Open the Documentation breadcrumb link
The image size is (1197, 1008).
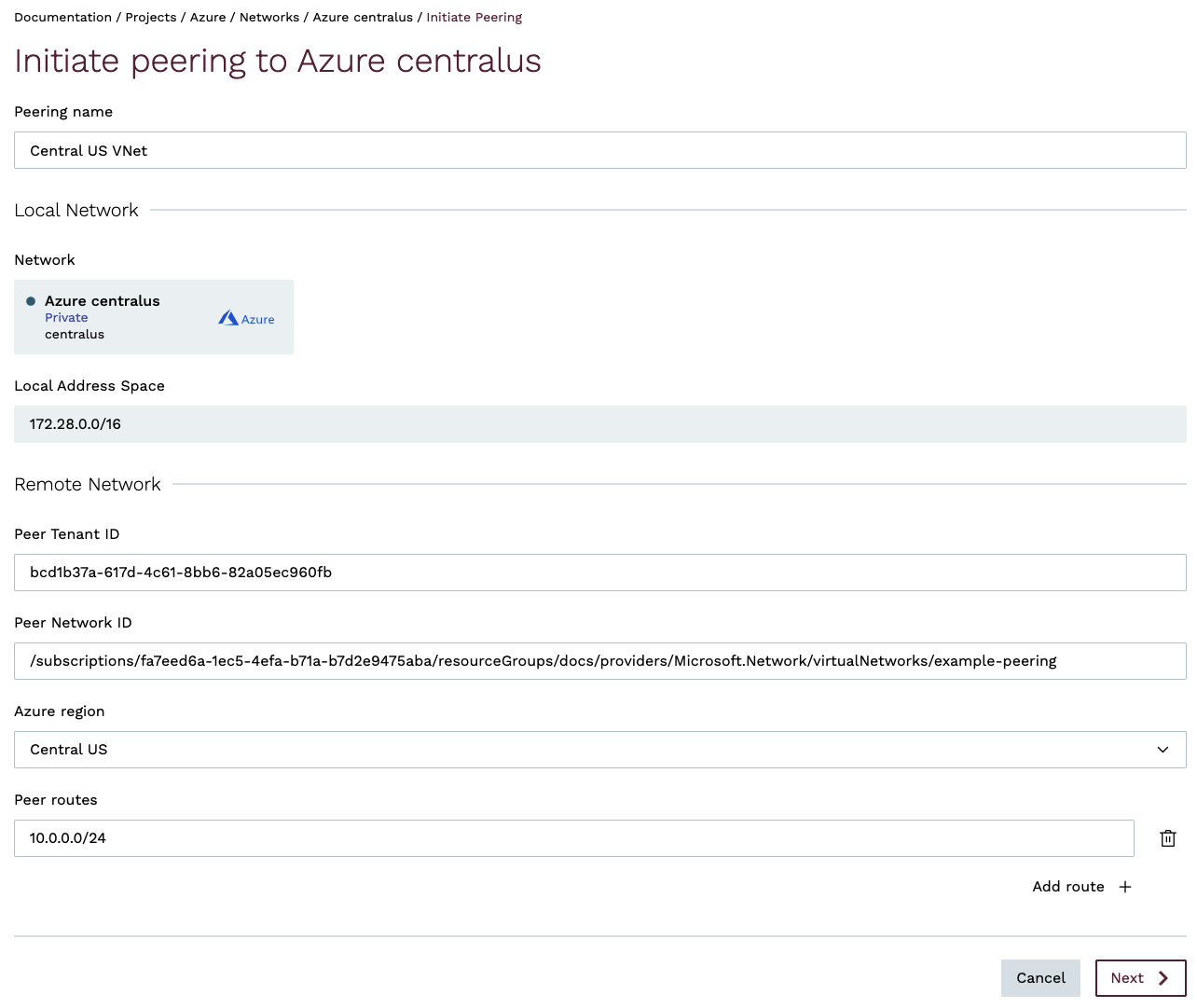pos(62,17)
